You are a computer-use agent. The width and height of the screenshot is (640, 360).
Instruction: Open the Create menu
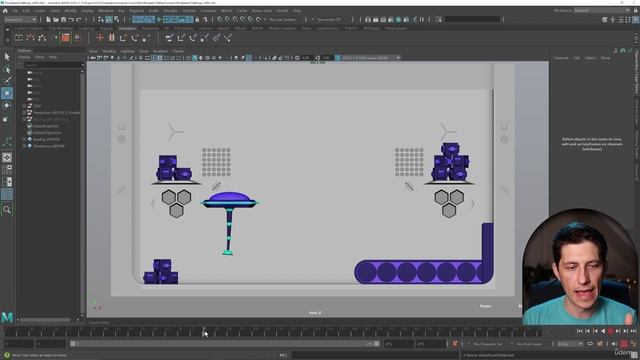pyautogui.click(x=39, y=11)
